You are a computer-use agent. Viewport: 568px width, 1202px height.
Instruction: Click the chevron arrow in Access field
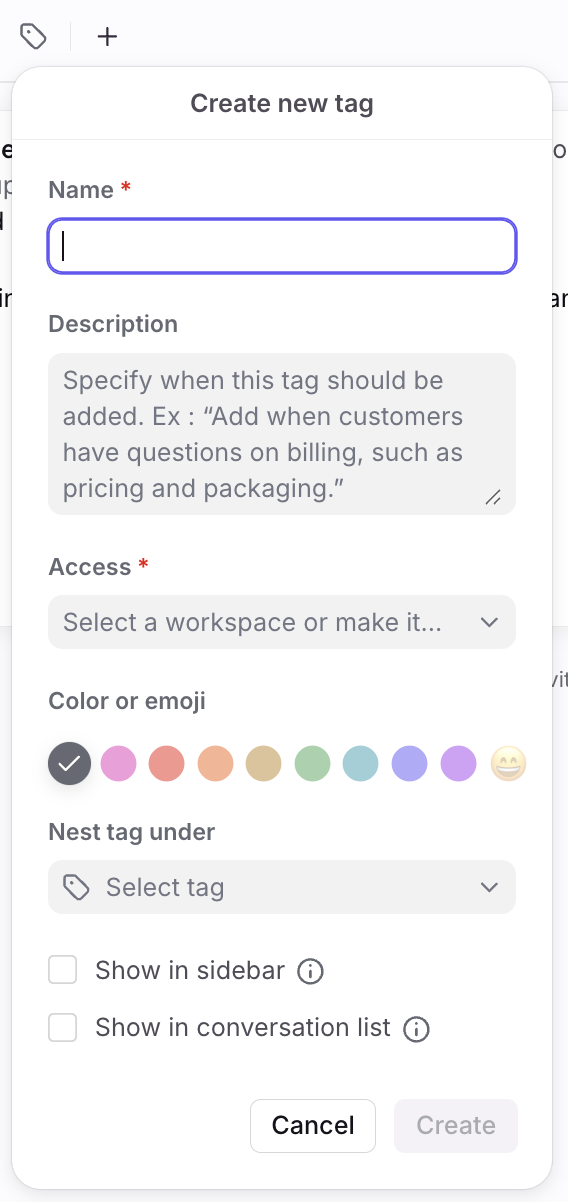(x=489, y=622)
